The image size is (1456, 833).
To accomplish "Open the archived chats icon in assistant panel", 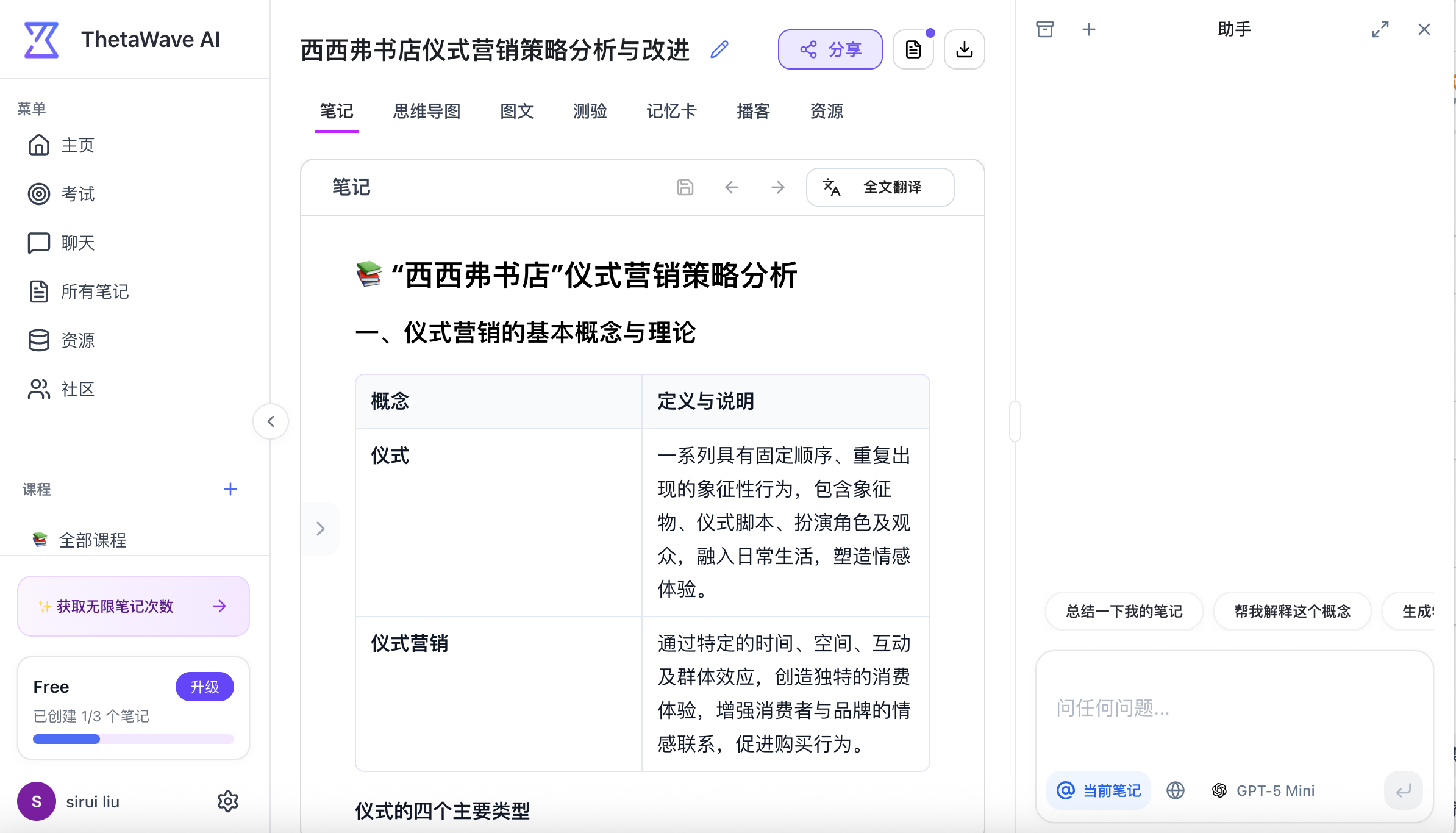I will pyautogui.click(x=1045, y=29).
